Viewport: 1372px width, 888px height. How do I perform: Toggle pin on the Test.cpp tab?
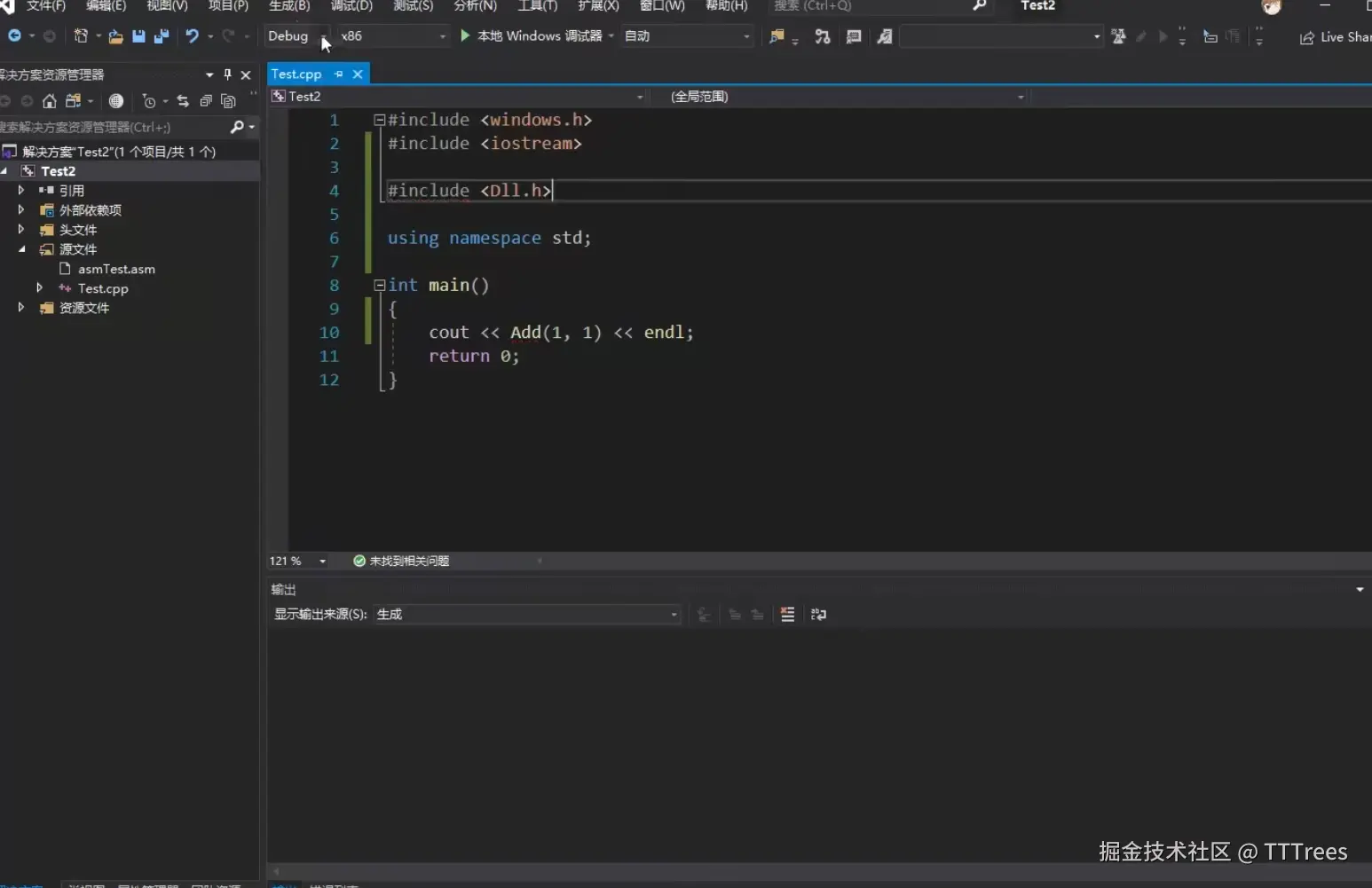coord(338,75)
